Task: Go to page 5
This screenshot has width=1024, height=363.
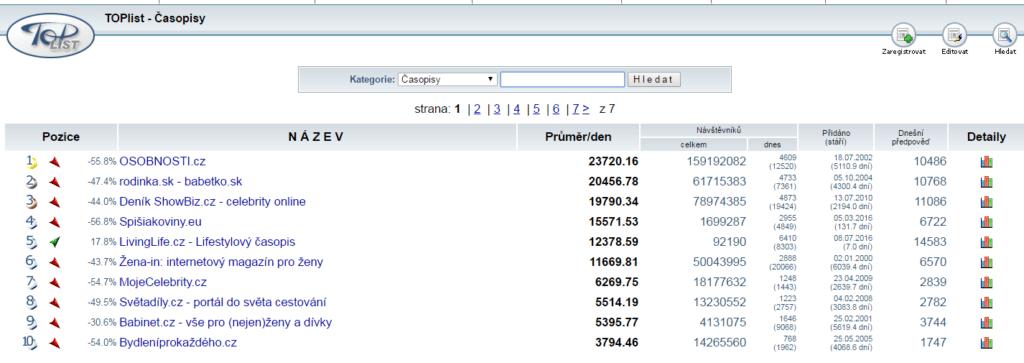Action: (x=536, y=109)
